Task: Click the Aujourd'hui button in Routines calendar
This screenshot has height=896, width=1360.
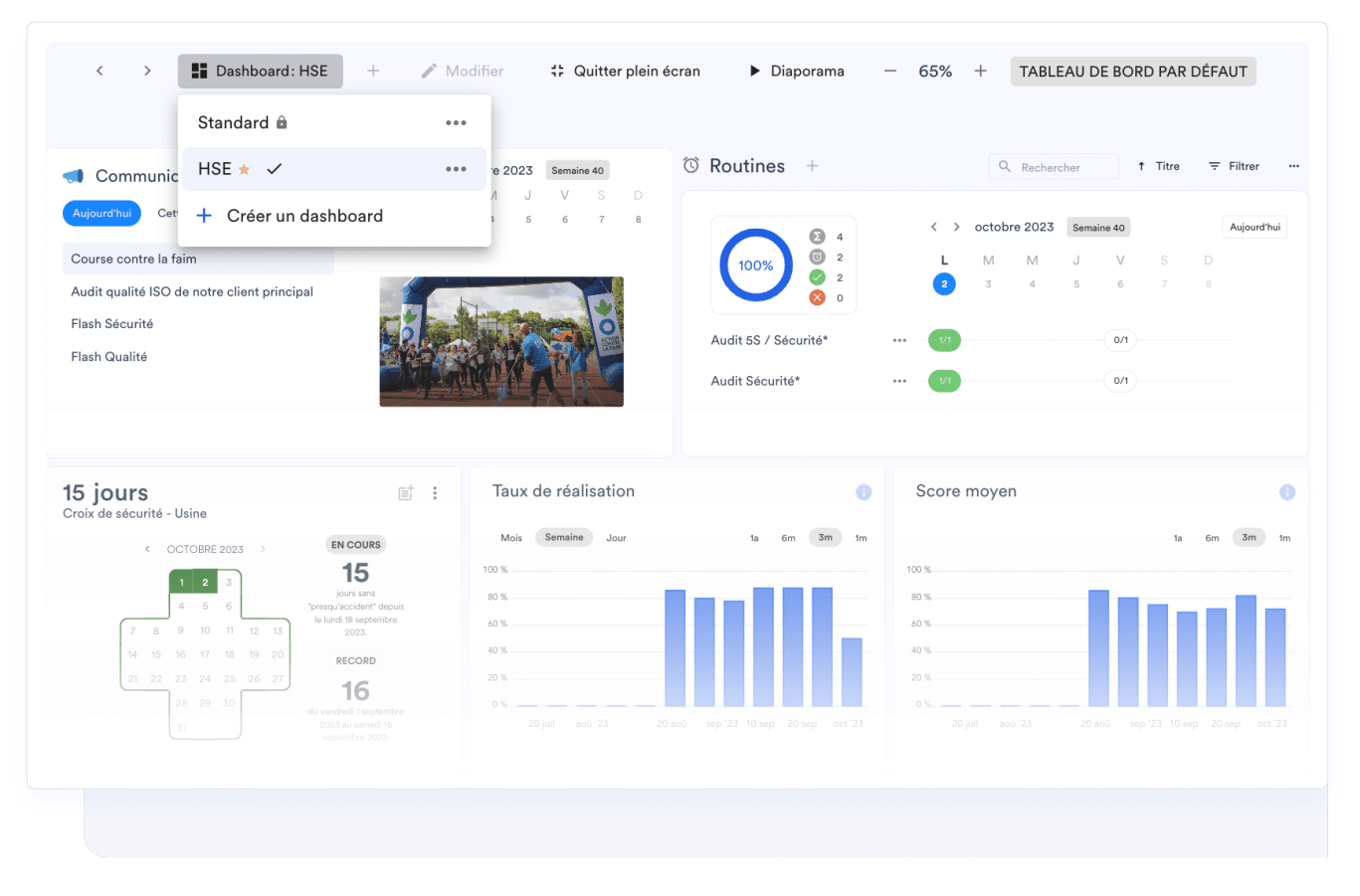Action: tap(1254, 227)
